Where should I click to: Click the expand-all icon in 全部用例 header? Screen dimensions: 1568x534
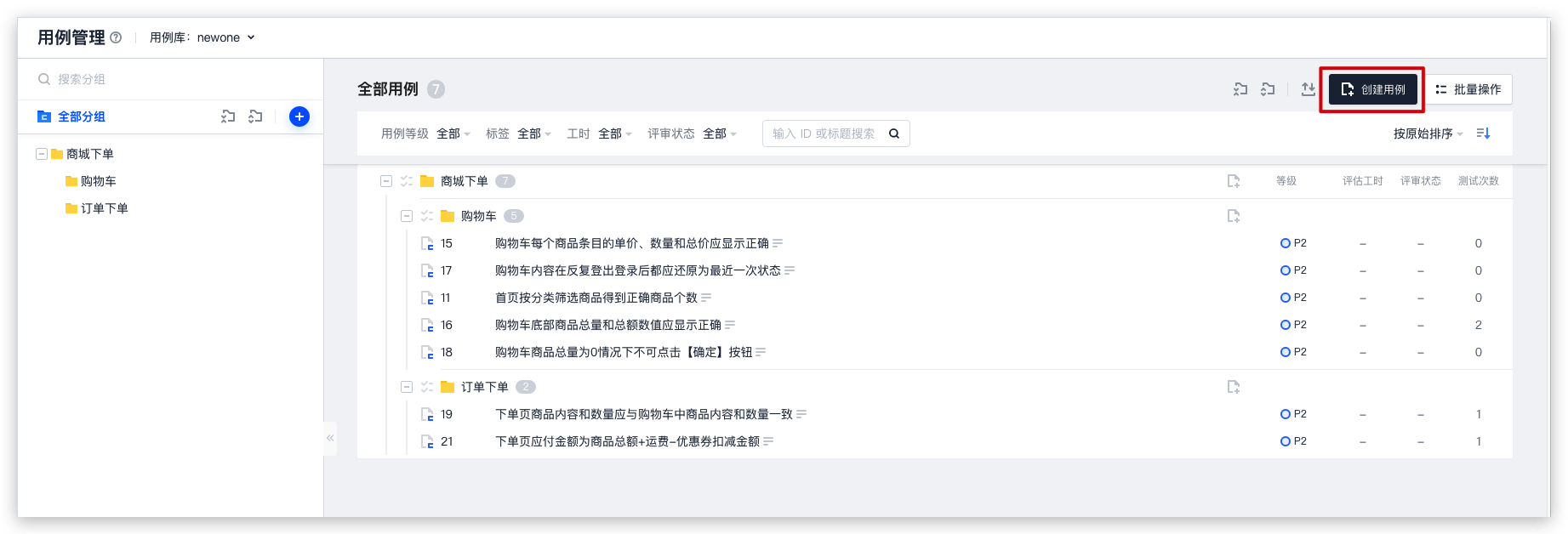1268,89
